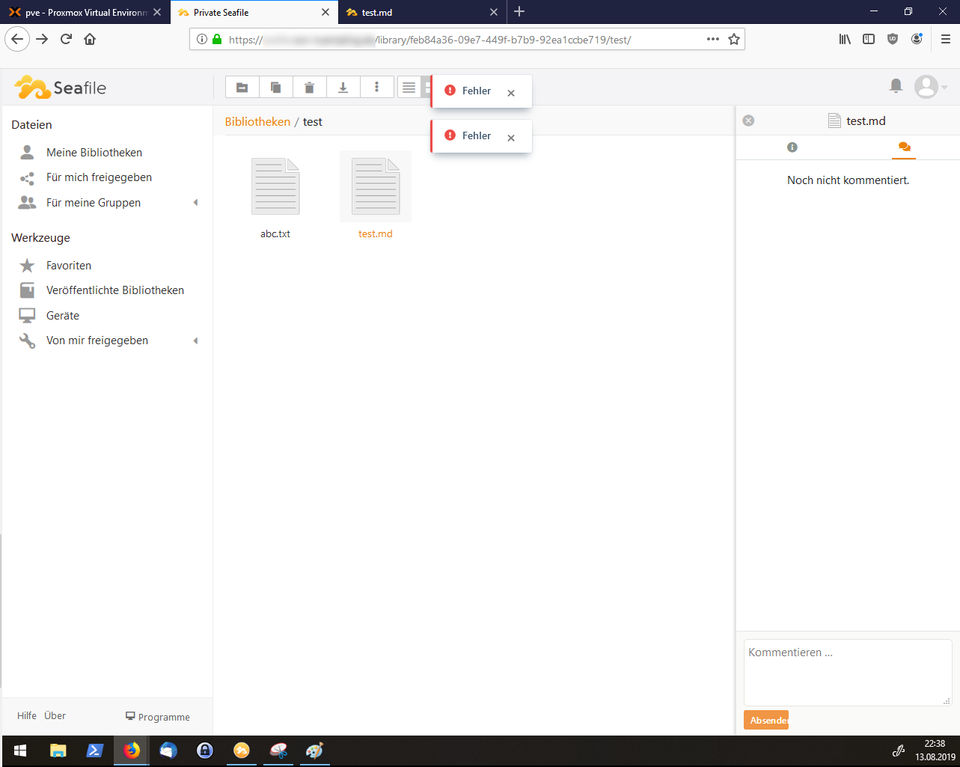Click the Absenden button

click(766, 720)
